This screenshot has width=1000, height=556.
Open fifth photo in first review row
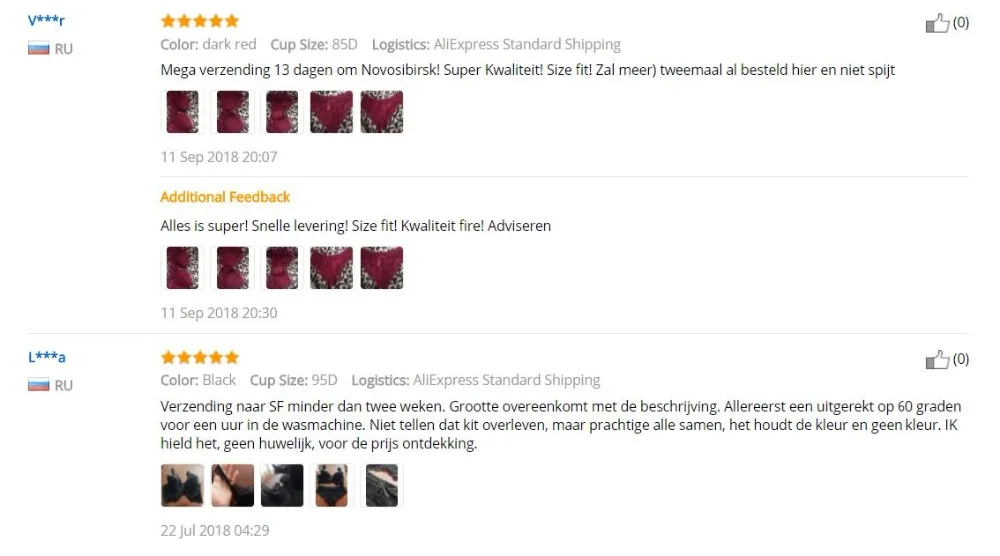pos(381,112)
